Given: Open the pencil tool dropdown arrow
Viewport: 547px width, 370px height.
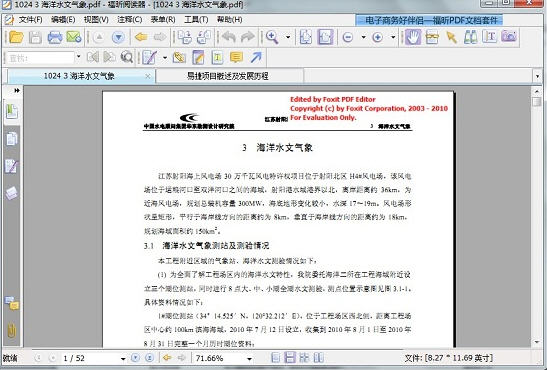Looking at the screenshot, I should (x=165, y=58).
